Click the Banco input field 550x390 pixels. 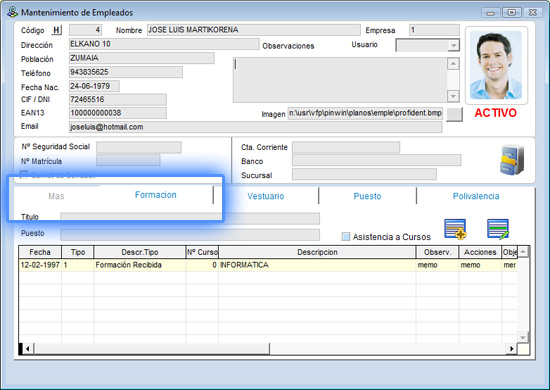[x=376, y=160]
